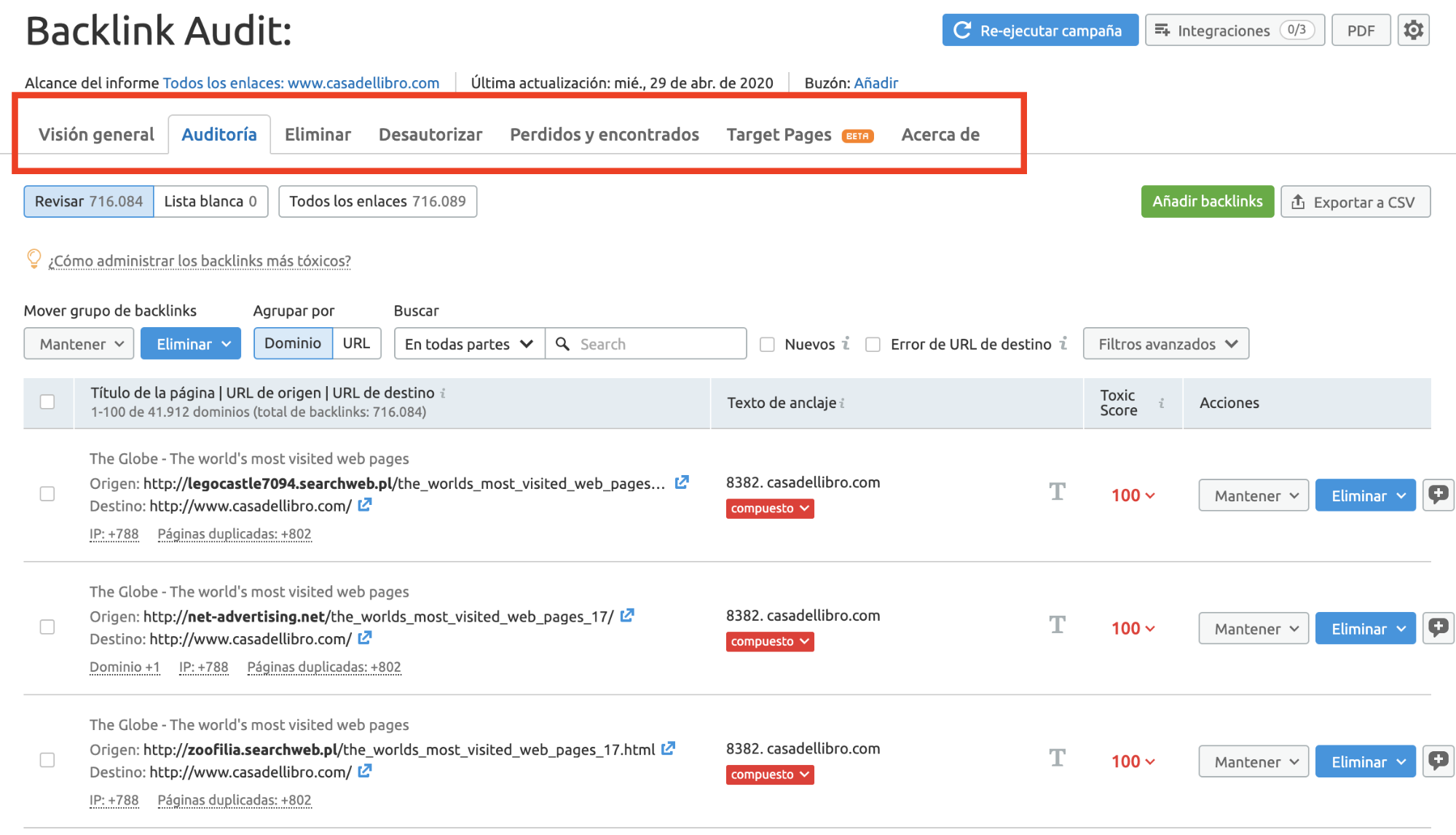This screenshot has width=1456, height=835.
Task: Click comment icon in third backlink row
Action: click(x=1438, y=761)
